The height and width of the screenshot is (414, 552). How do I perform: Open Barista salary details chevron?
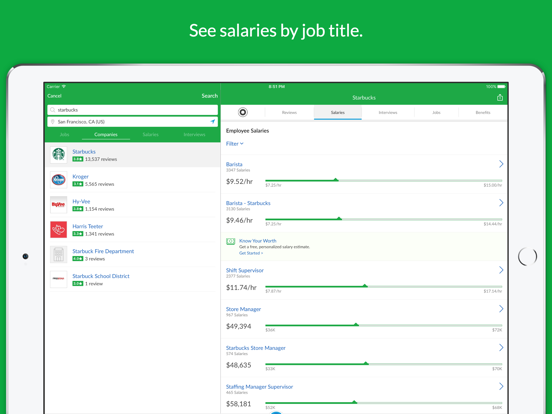click(501, 164)
